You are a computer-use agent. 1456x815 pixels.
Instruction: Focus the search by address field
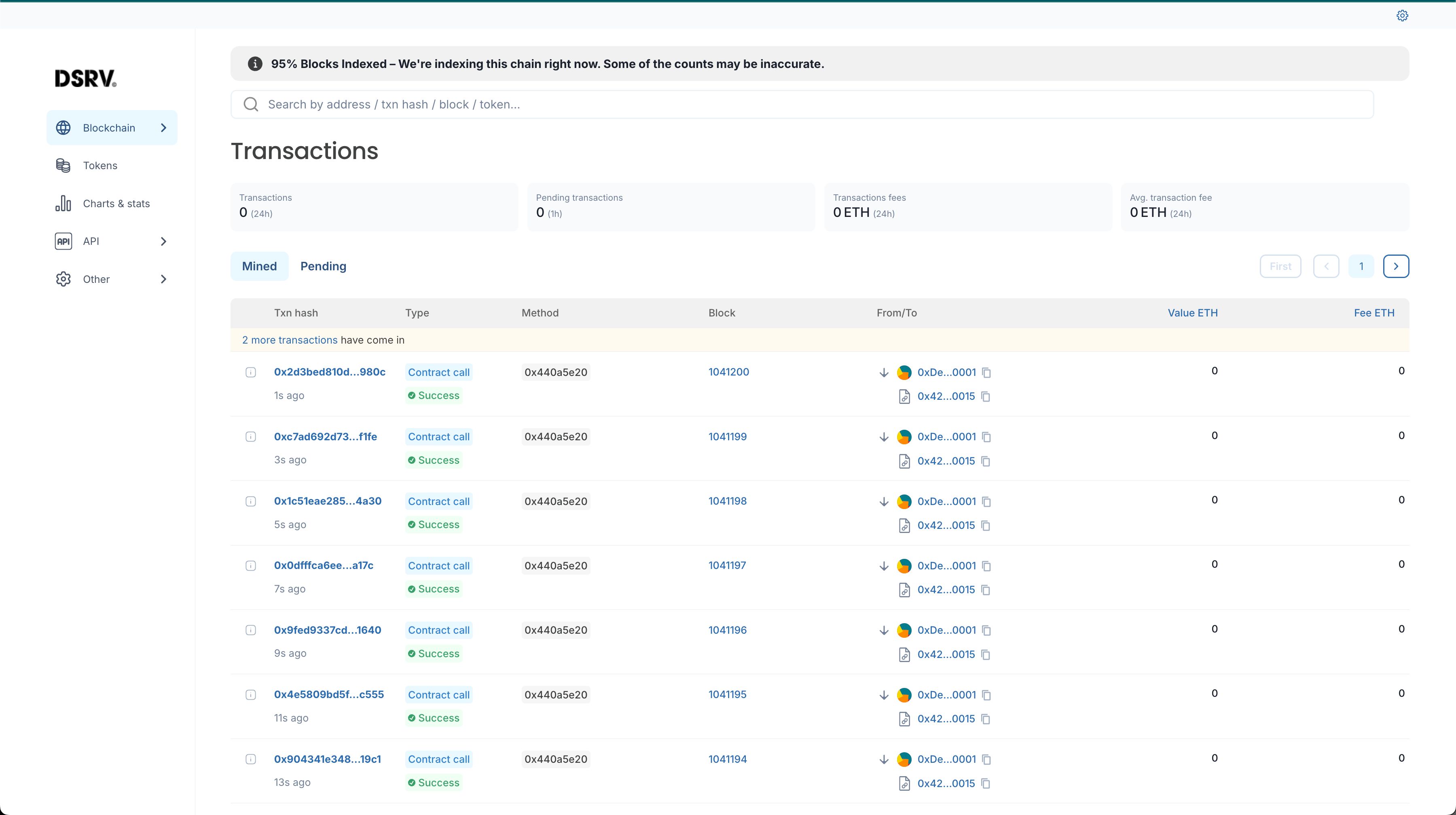tap(802, 105)
